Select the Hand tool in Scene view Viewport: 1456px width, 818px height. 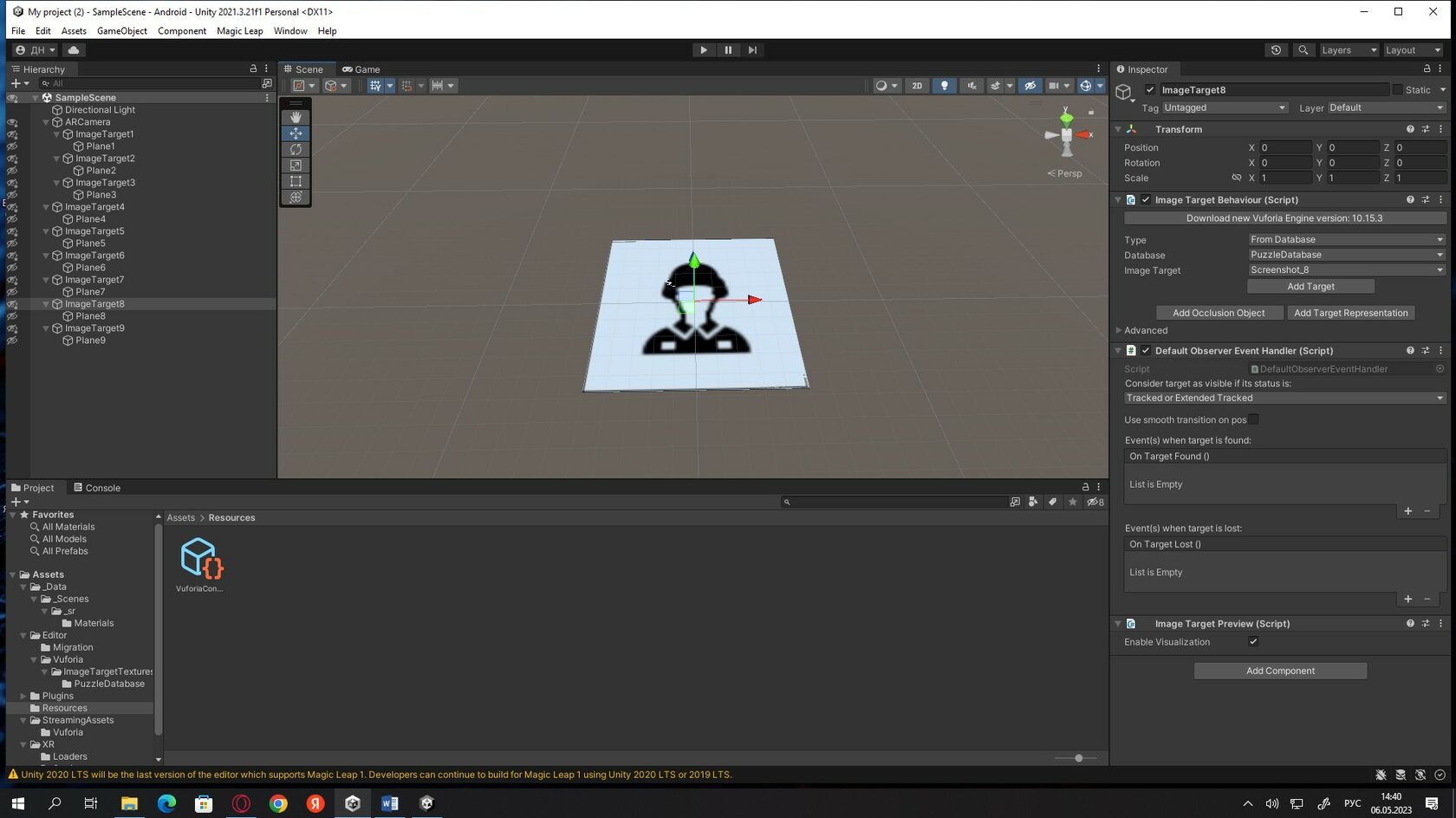(296, 117)
